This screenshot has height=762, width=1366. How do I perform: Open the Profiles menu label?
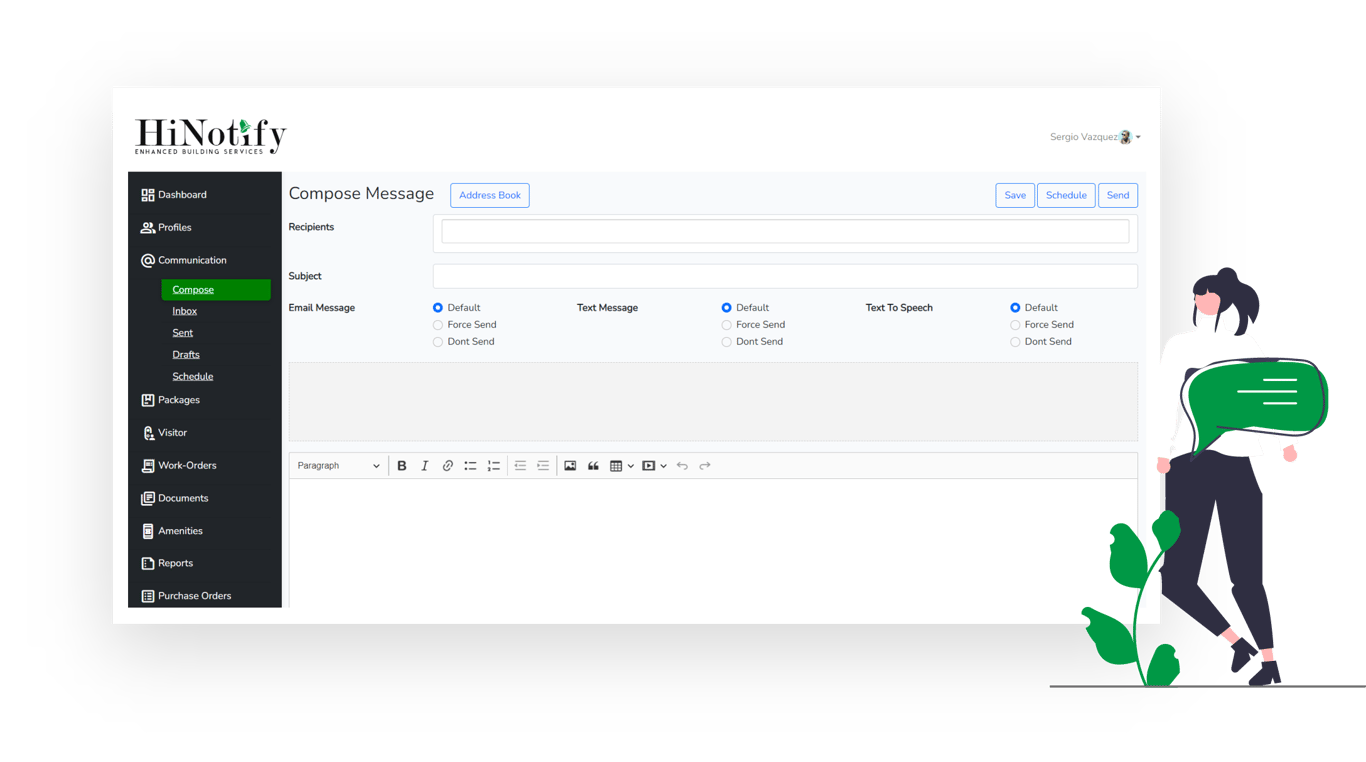pyautogui.click(x=175, y=228)
